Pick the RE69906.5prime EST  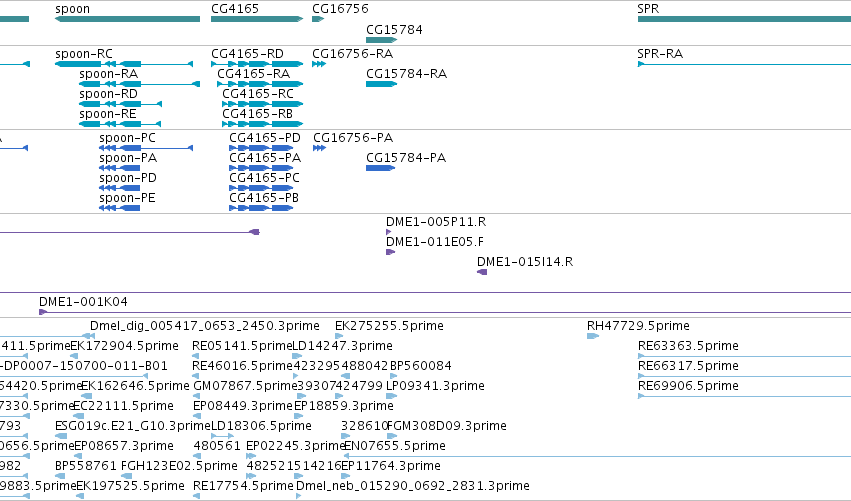(x=688, y=386)
